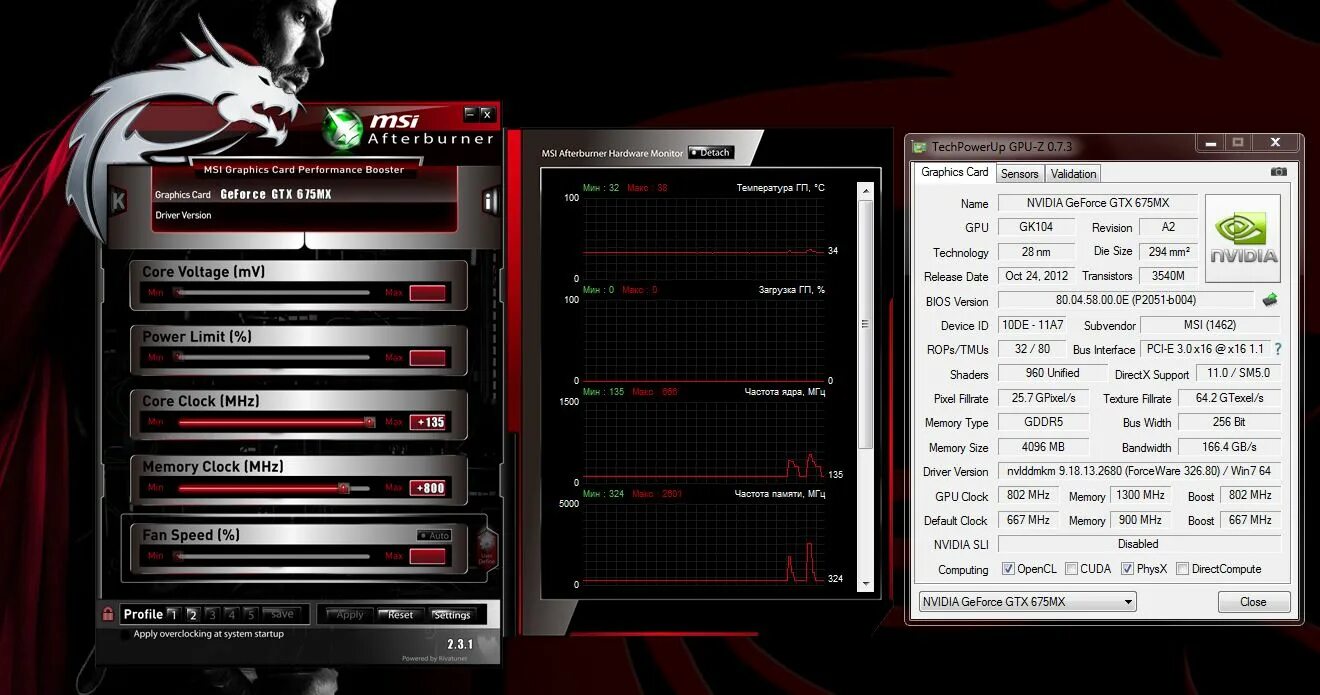Minimize the MSI Afterburner window
The image size is (1320, 695).
tap(471, 114)
